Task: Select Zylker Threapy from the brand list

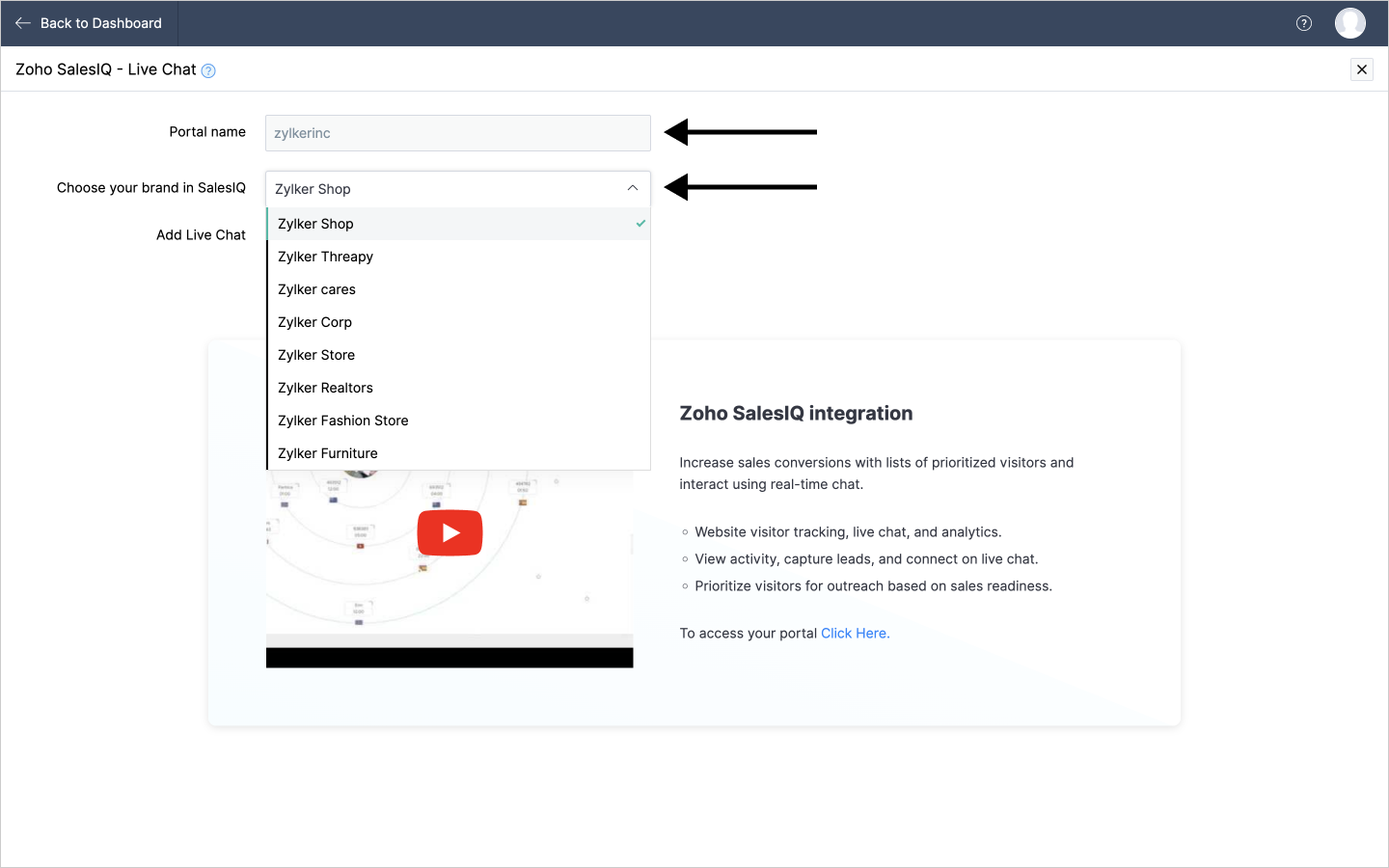Action: (459, 257)
